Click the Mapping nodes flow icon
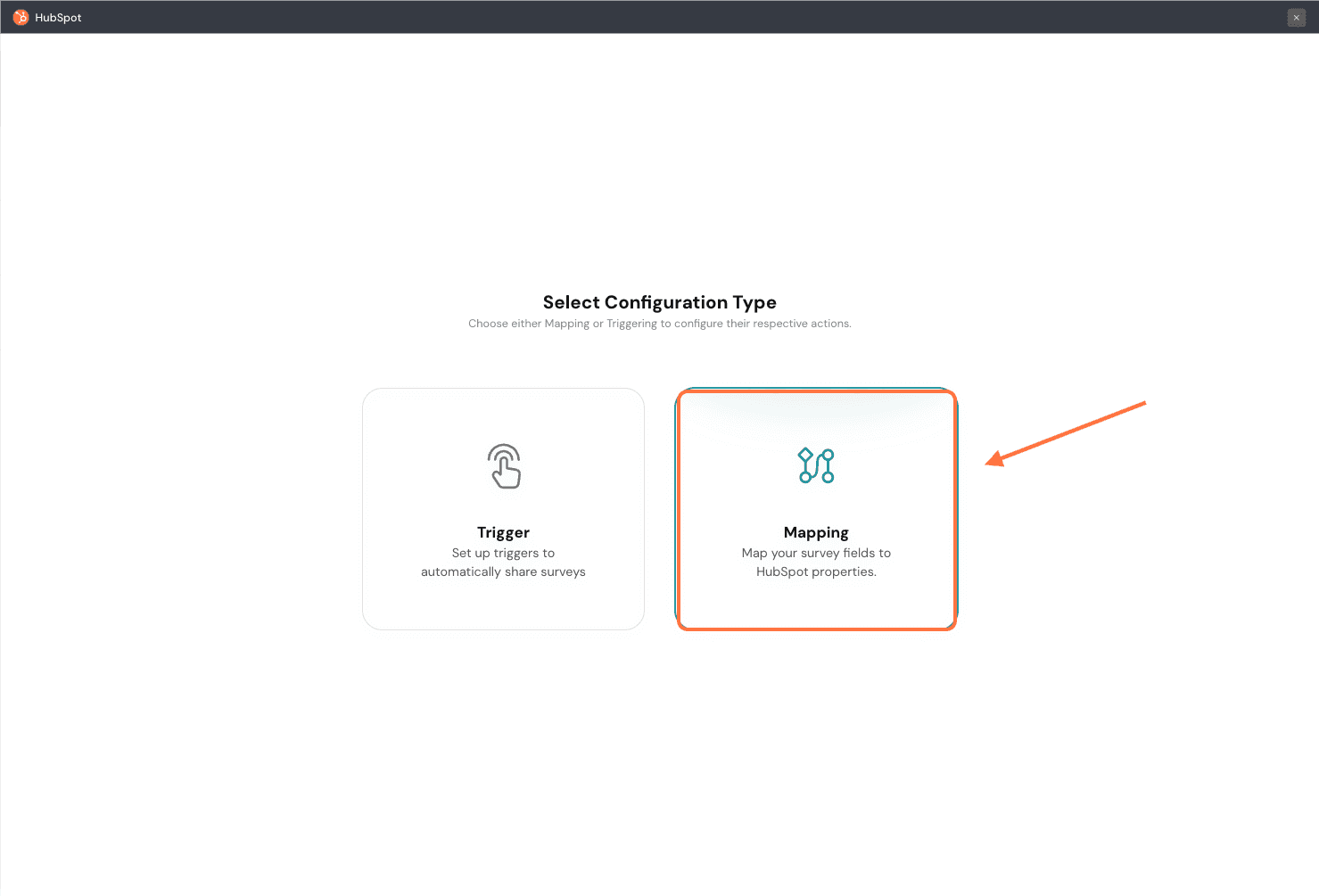Screen dimensions: 1319x896 [816, 465]
